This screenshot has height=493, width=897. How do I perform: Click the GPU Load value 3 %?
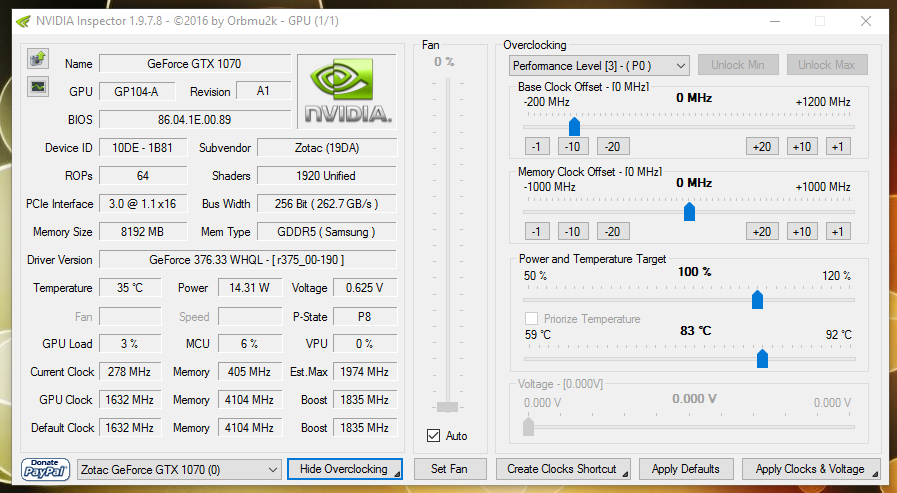[x=130, y=344]
